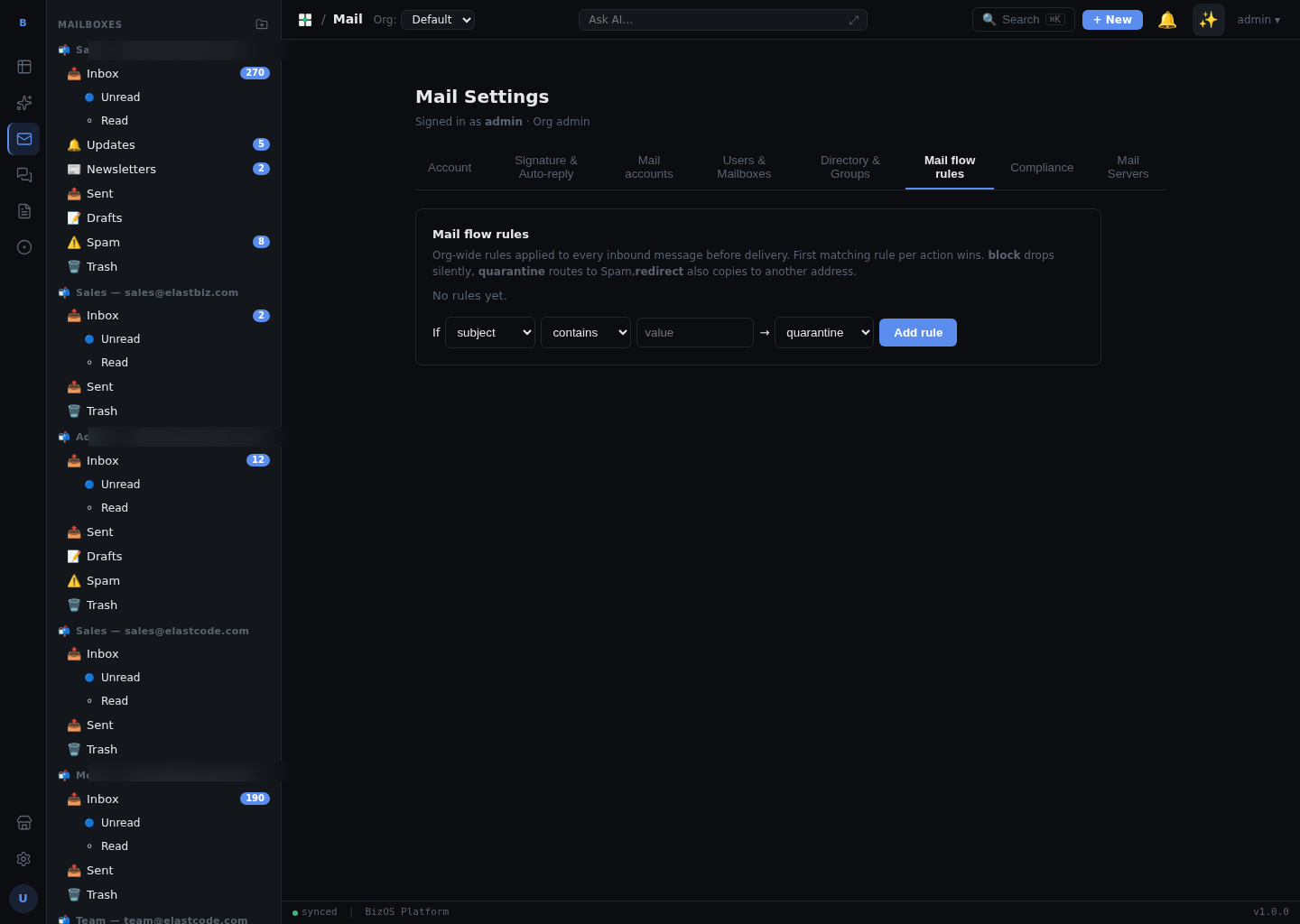Open the Mail module in left rail
This screenshot has height=924, width=1300.
click(23, 139)
